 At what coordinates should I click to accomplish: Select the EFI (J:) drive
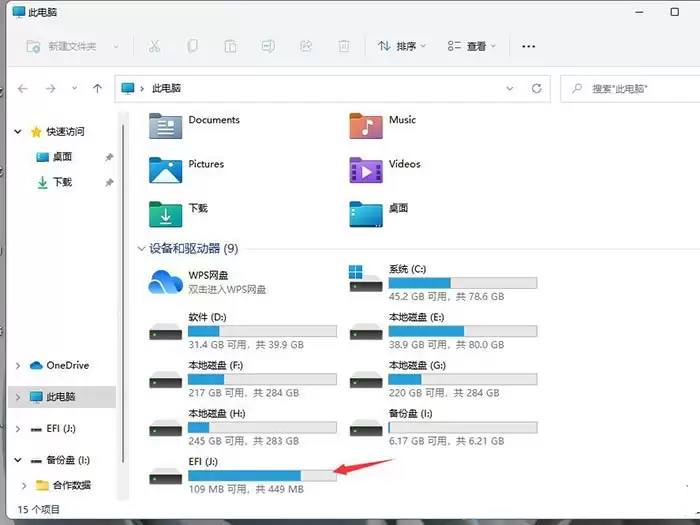(243, 476)
